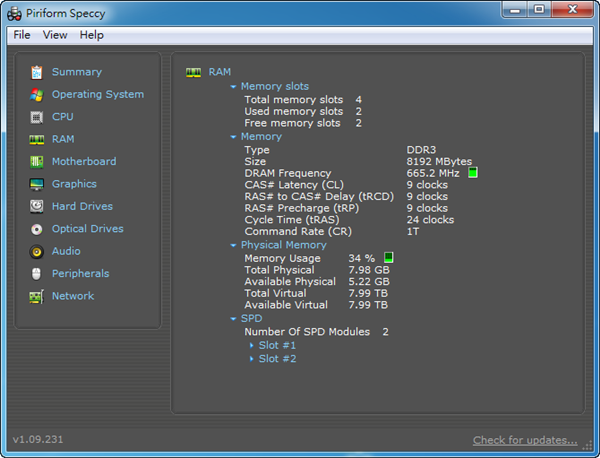Click the Summary sidebar icon
This screenshot has height=458, width=600.
37,72
